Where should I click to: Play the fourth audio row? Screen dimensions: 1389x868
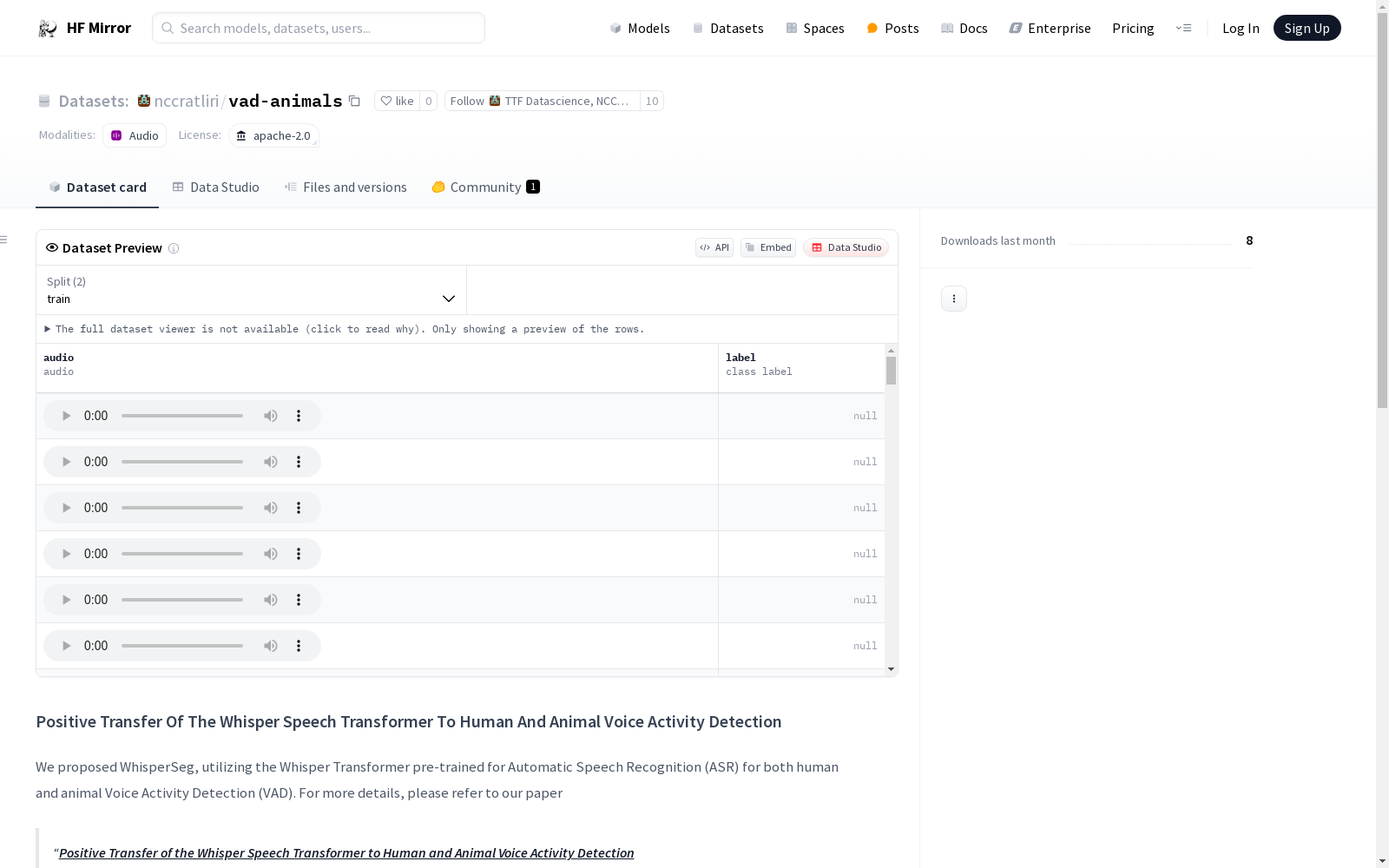pos(66,554)
